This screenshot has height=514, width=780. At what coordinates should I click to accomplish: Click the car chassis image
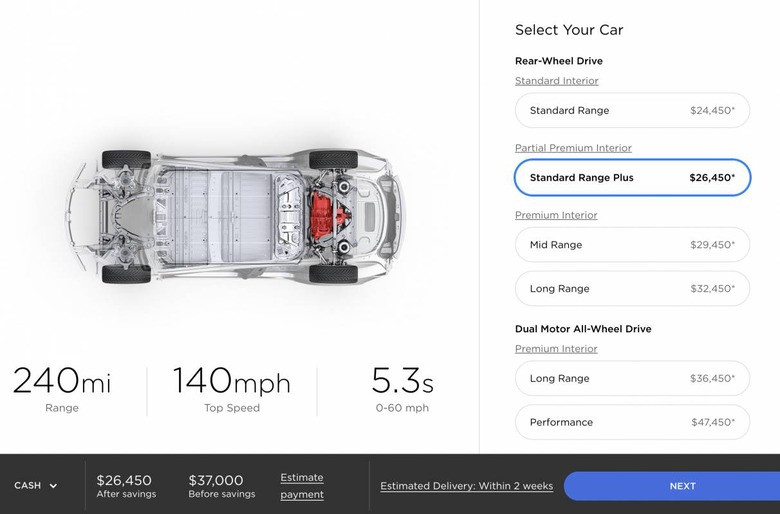coord(235,215)
